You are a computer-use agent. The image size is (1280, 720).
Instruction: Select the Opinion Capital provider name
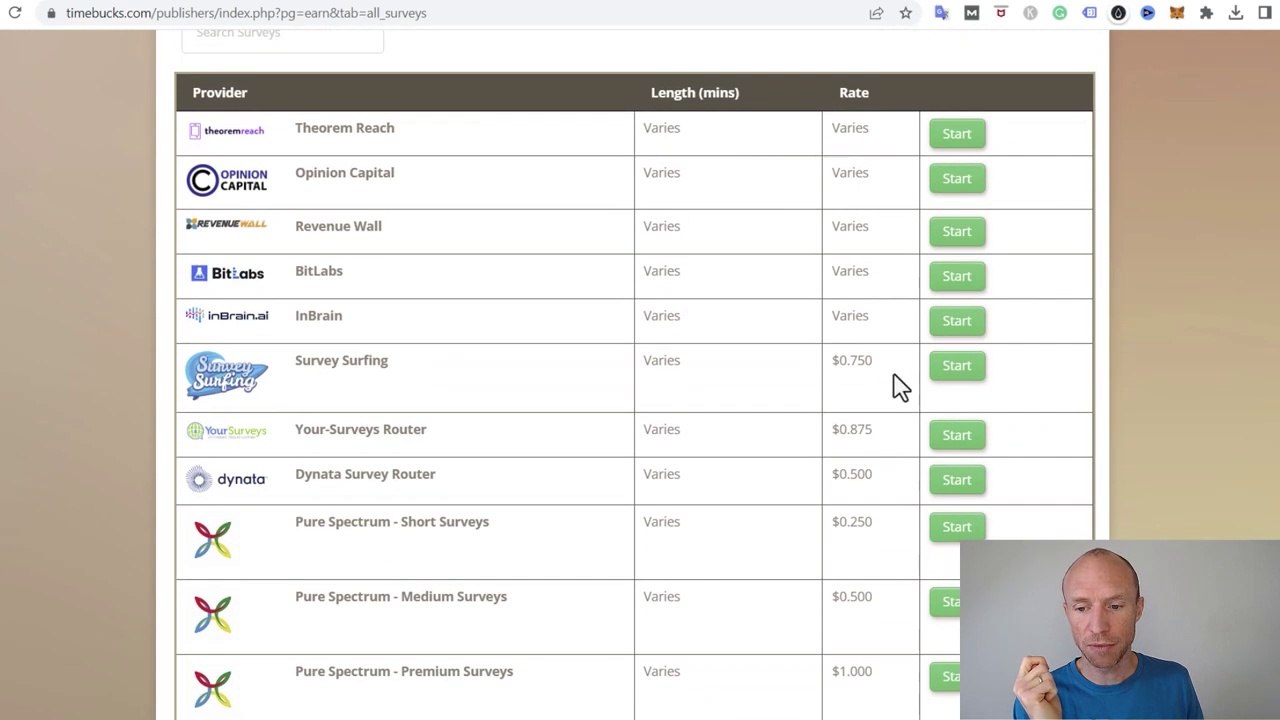click(x=344, y=173)
